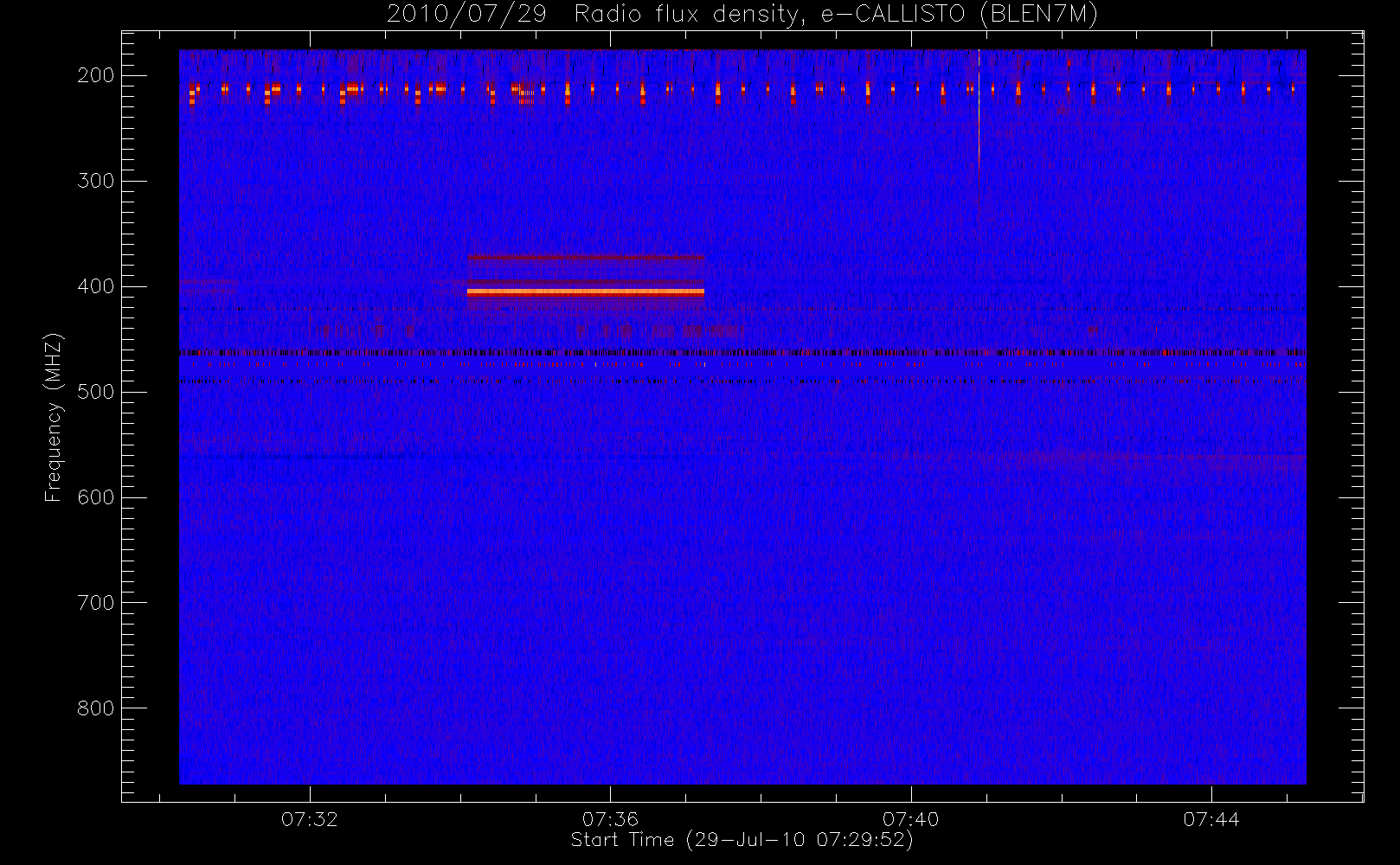1400x865 pixels.
Task: Click the "Start Time (29-Jul-10 07:29:52)" label
Action: point(742,840)
